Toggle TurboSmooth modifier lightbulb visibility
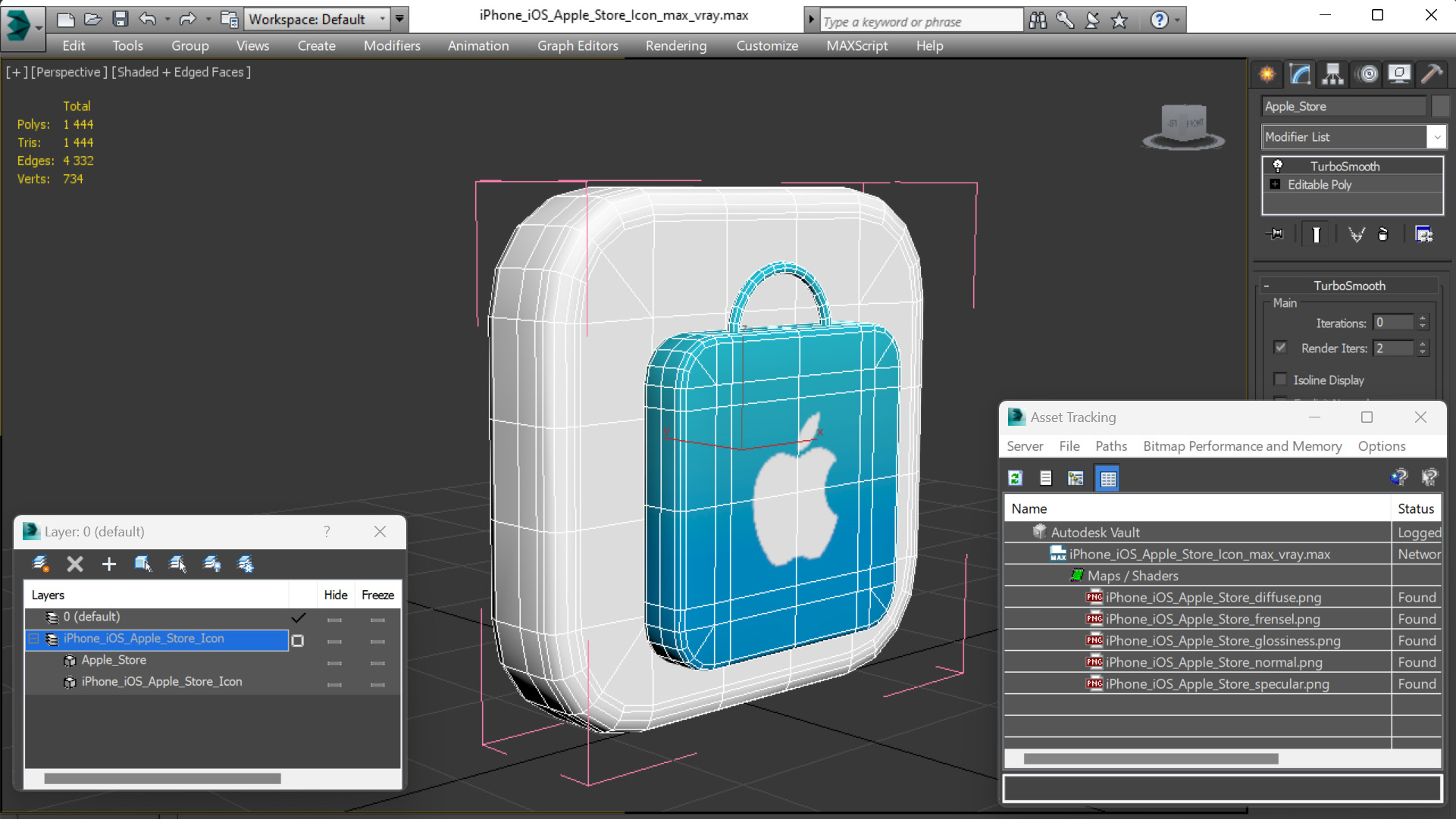The width and height of the screenshot is (1456, 819). click(x=1277, y=166)
